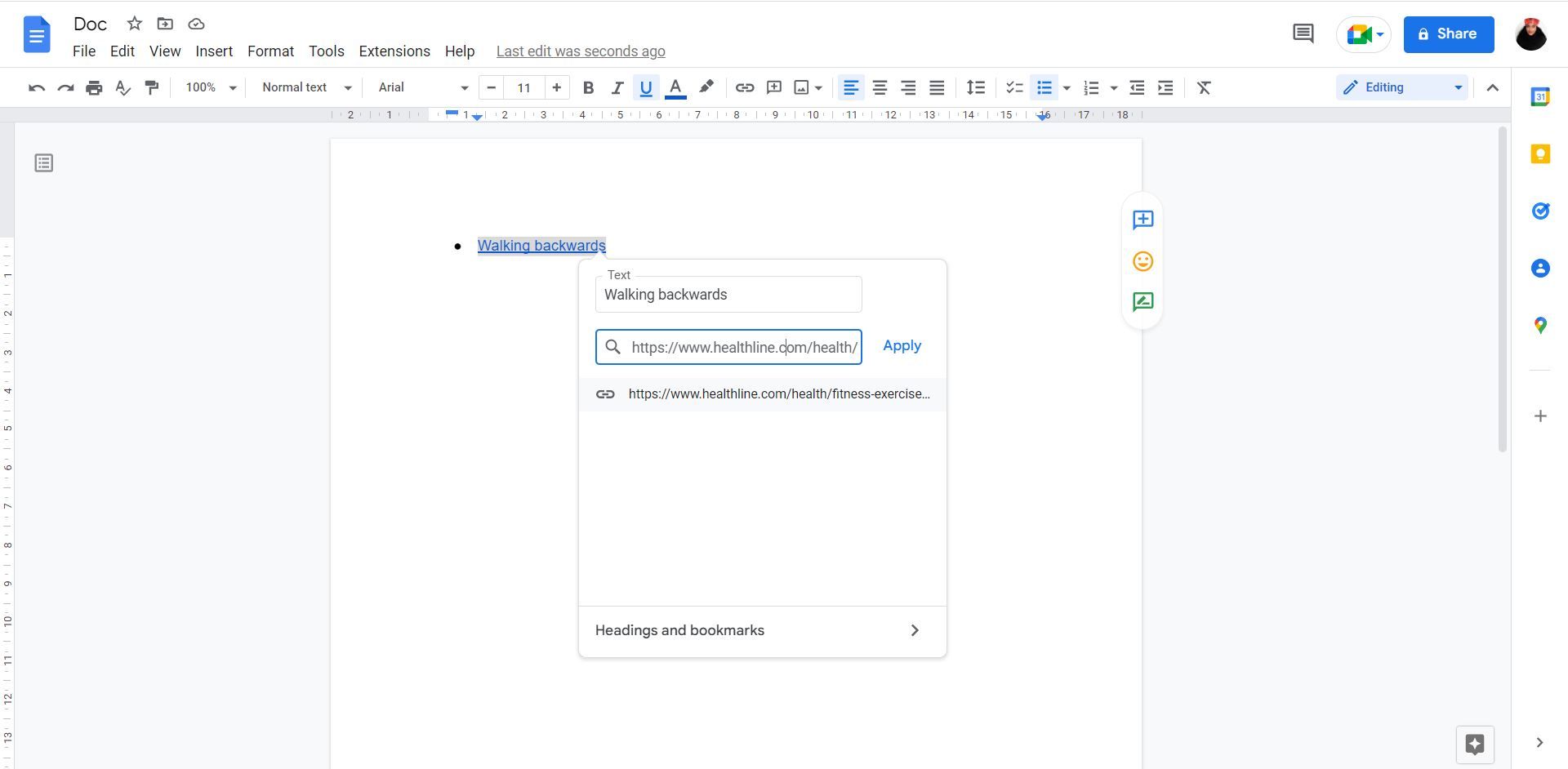The height and width of the screenshot is (769, 1568).
Task: Run spelling and grammar check
Action: coord(122,87)
